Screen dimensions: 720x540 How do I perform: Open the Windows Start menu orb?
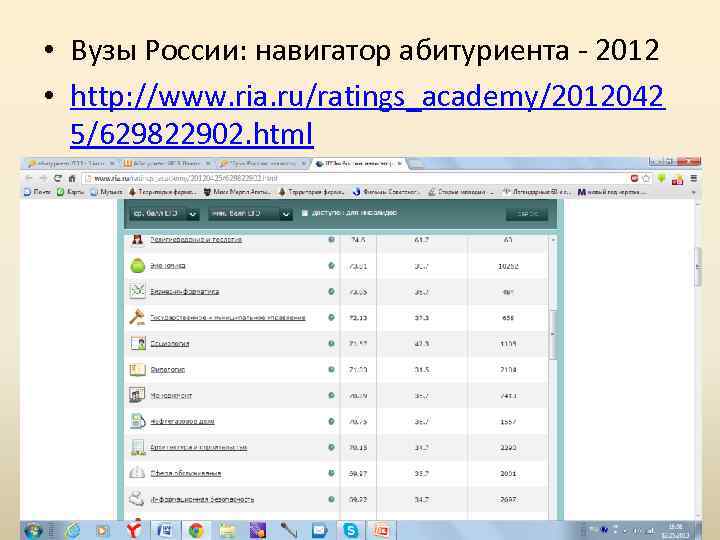[34, 530]
